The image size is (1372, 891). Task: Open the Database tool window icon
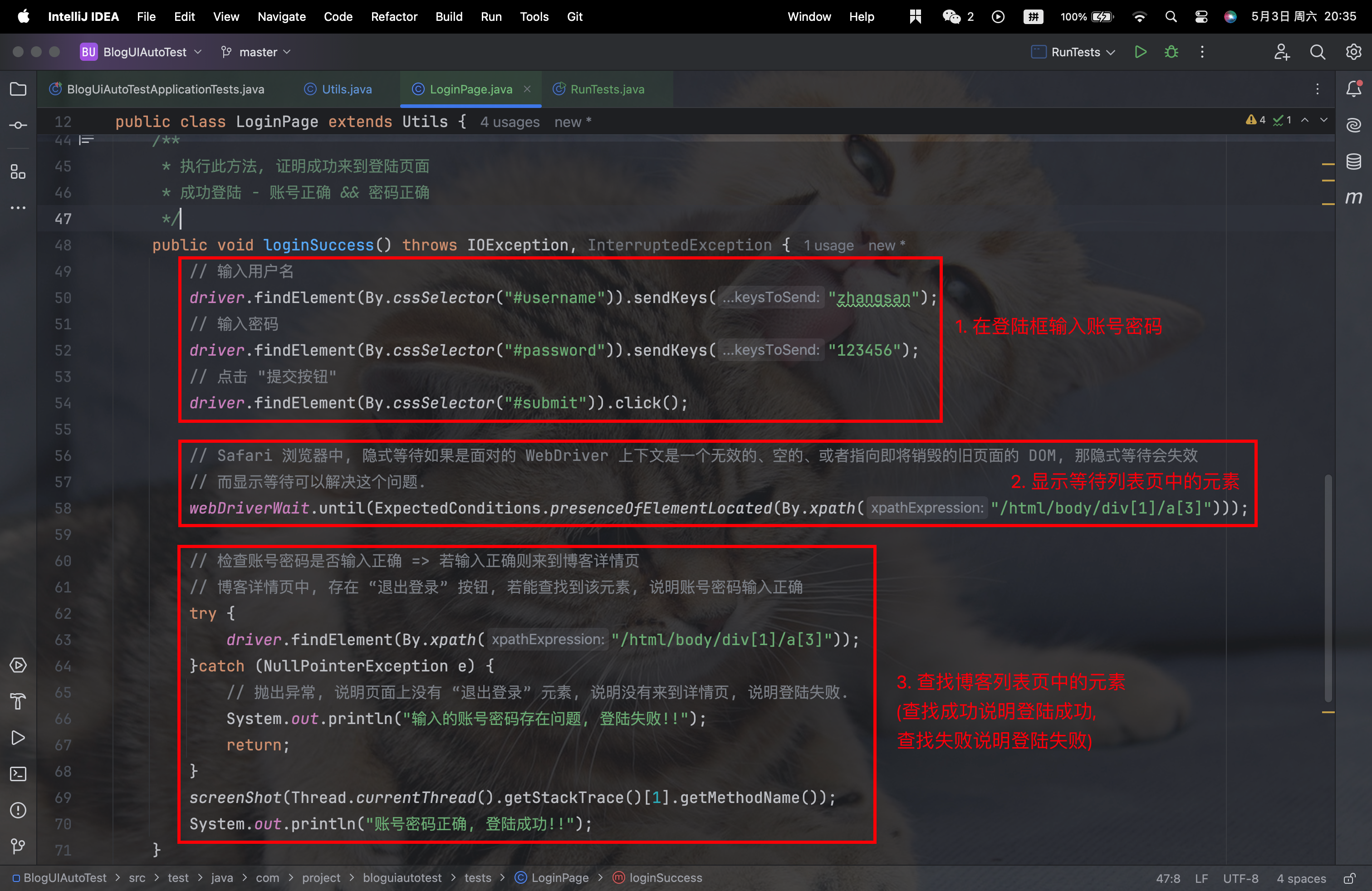coord(1353,162)
